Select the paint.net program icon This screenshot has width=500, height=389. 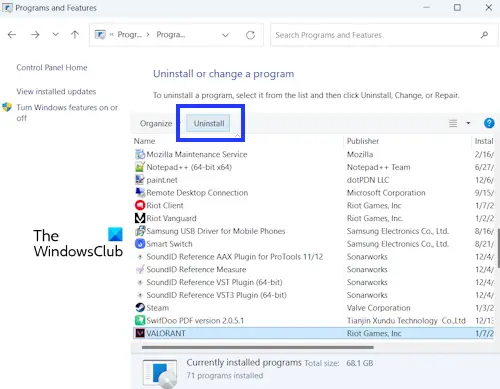(140, 180)
